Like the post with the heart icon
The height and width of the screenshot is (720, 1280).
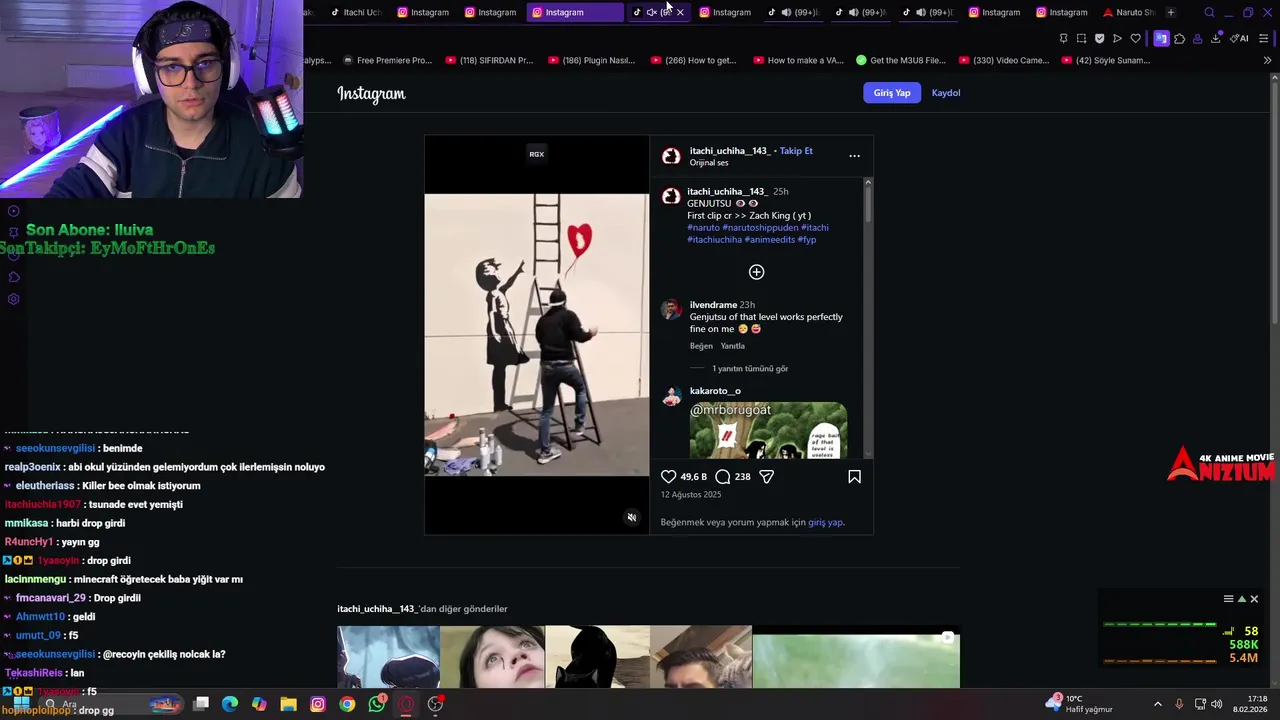point(669,477)
